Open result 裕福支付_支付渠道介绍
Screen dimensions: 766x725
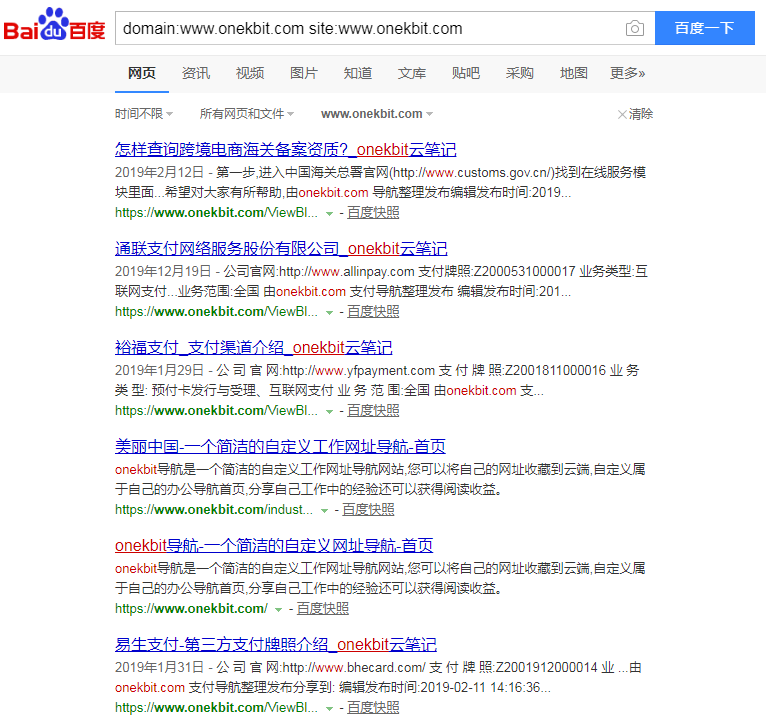tap(254, 347)
